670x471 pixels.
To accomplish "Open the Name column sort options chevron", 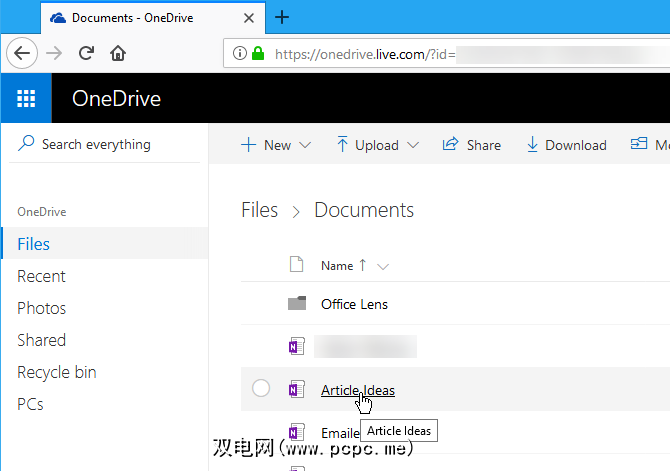I will [x=383, y=266].
